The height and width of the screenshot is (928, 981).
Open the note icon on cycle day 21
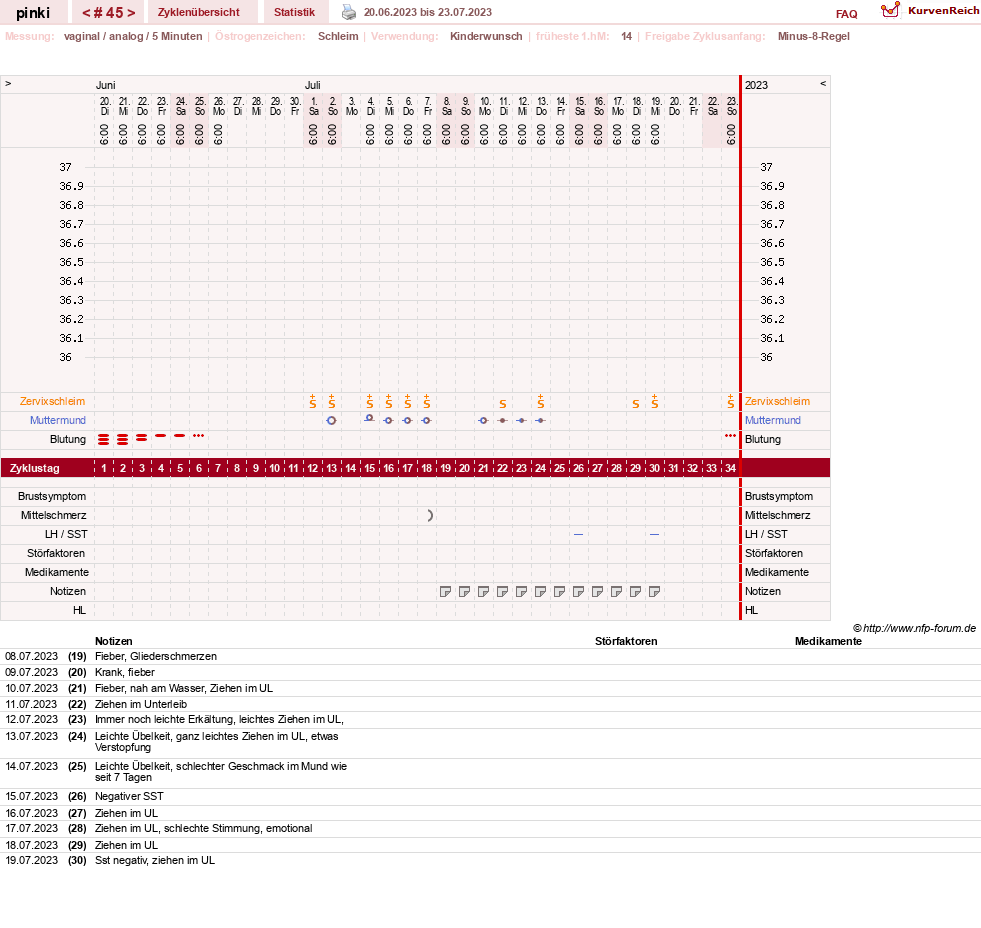pos(483,591)
